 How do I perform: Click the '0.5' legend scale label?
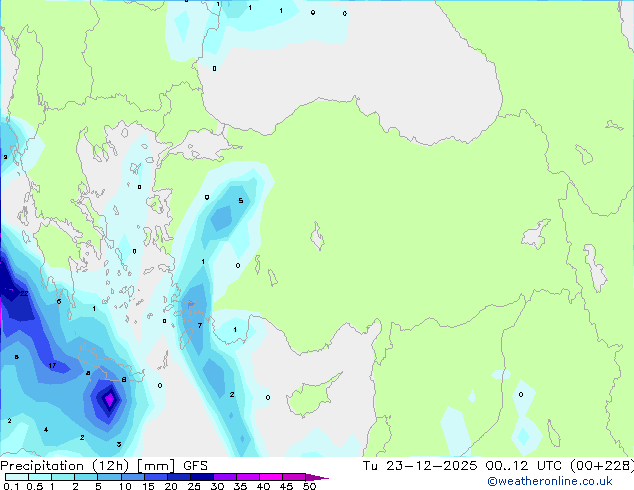(x=35, y=486)
